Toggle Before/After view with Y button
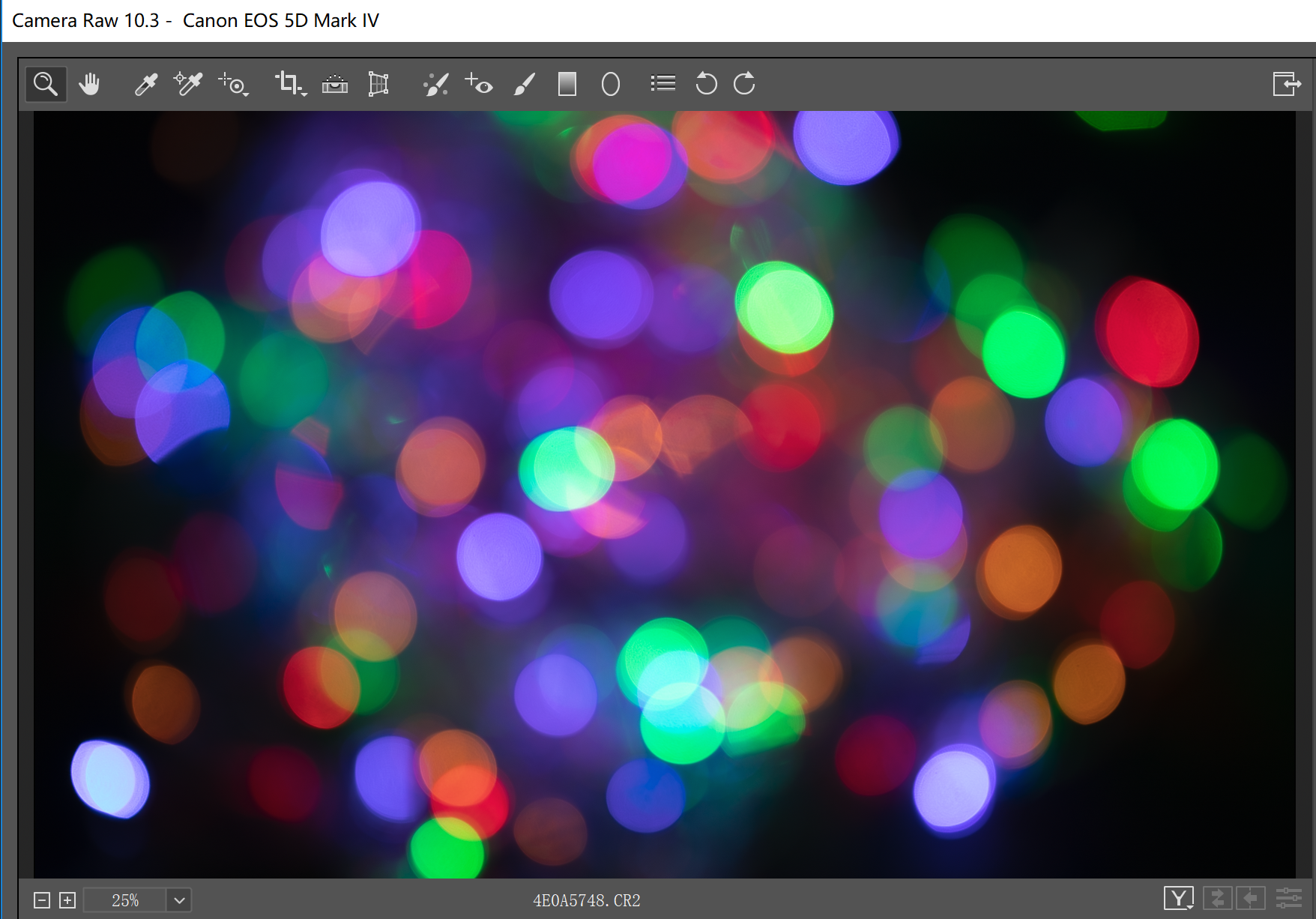Viewport: 1316px width, 919px height. tap(1178, 898)
